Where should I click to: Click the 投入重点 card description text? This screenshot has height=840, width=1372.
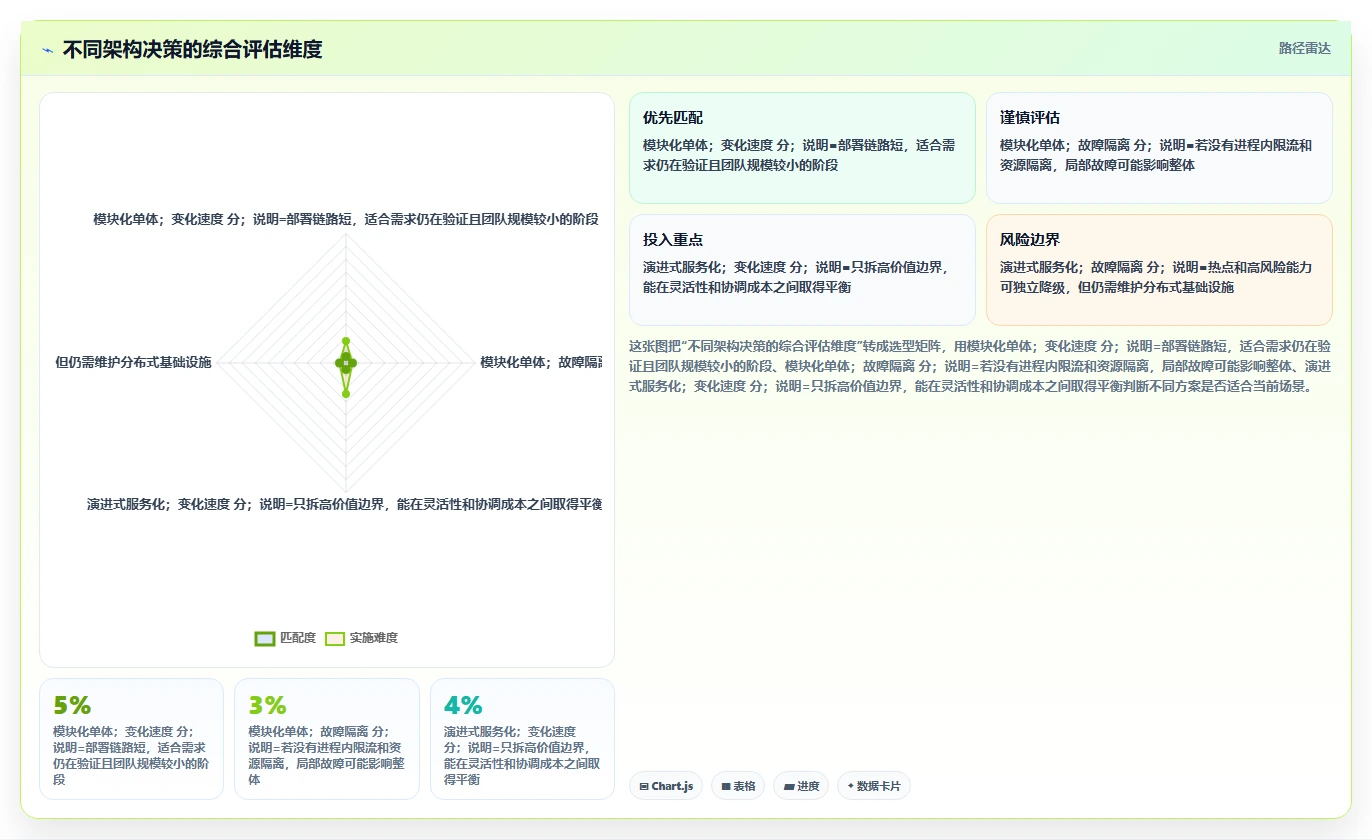coord(797,277)
